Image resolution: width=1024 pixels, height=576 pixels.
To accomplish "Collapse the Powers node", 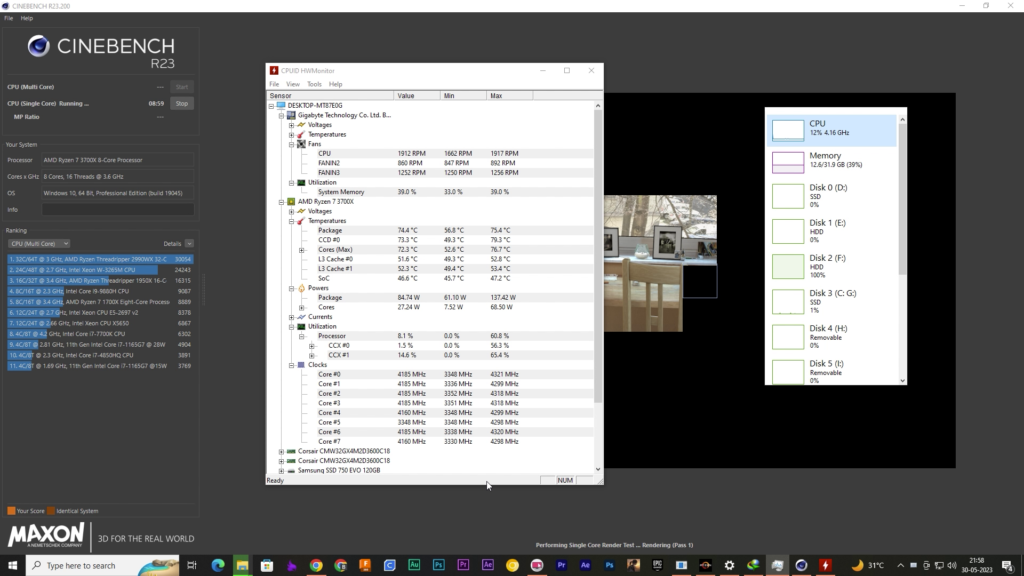I will click(x=292, y=288).
